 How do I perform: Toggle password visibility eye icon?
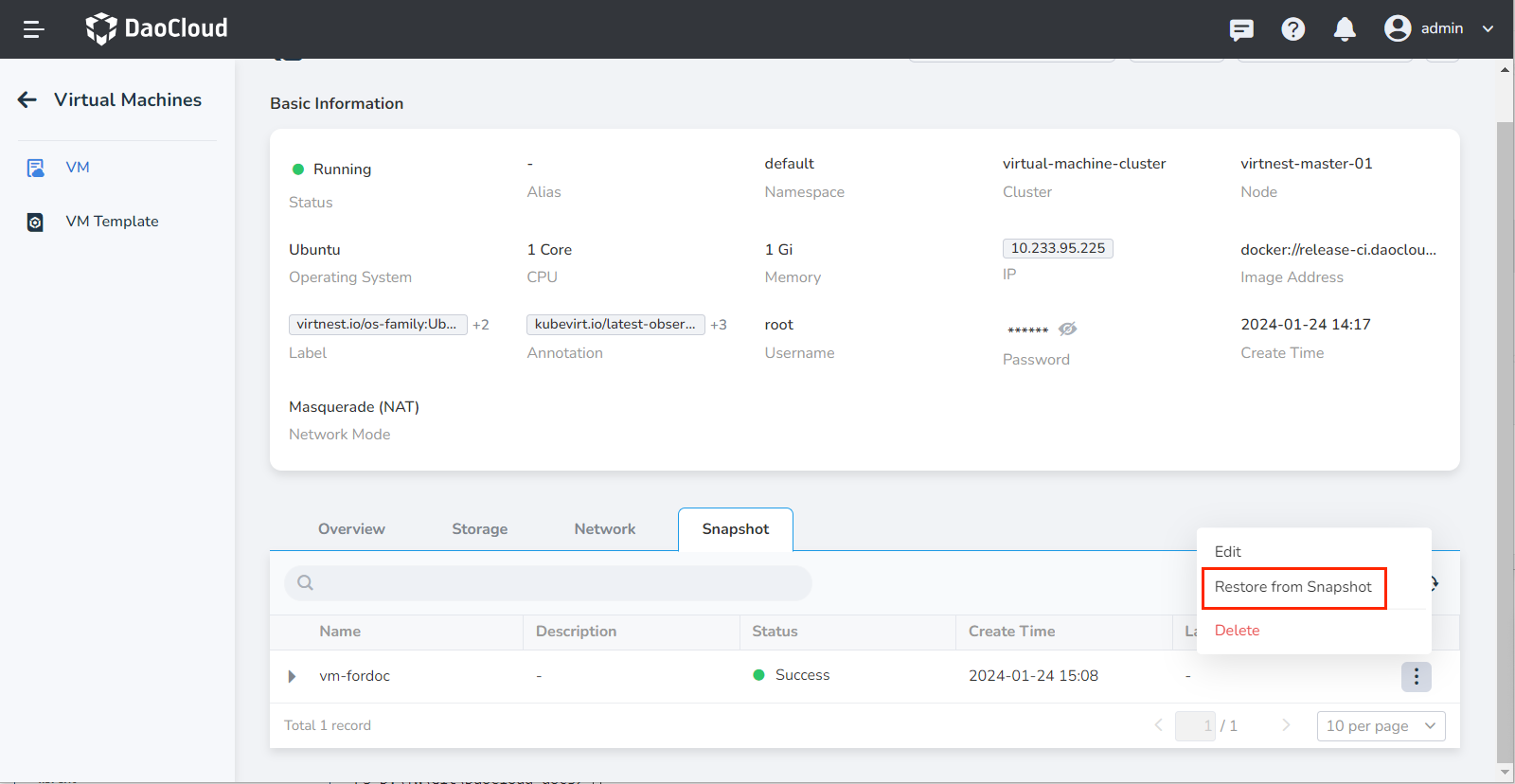[1067, 329]
